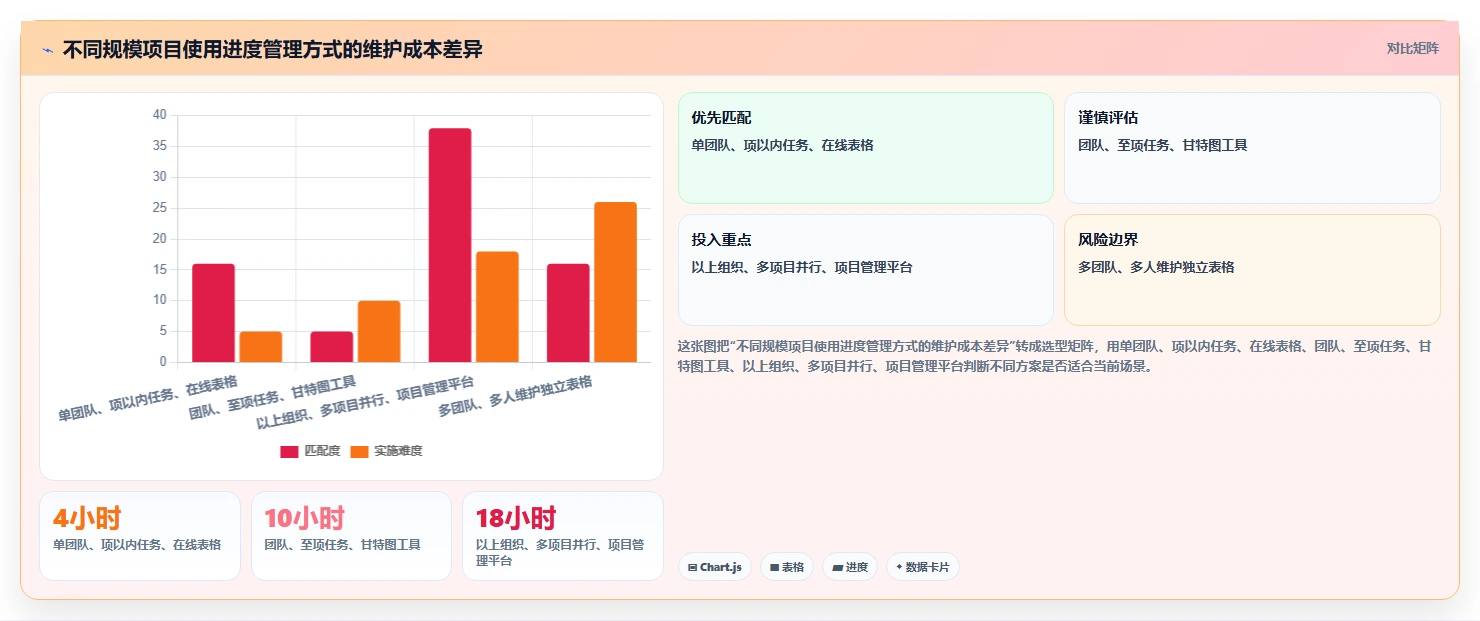Viewport: 1480px width, 621px height.
Task: Click the red 匹配度 legend swatch
Action: (289, 451)
